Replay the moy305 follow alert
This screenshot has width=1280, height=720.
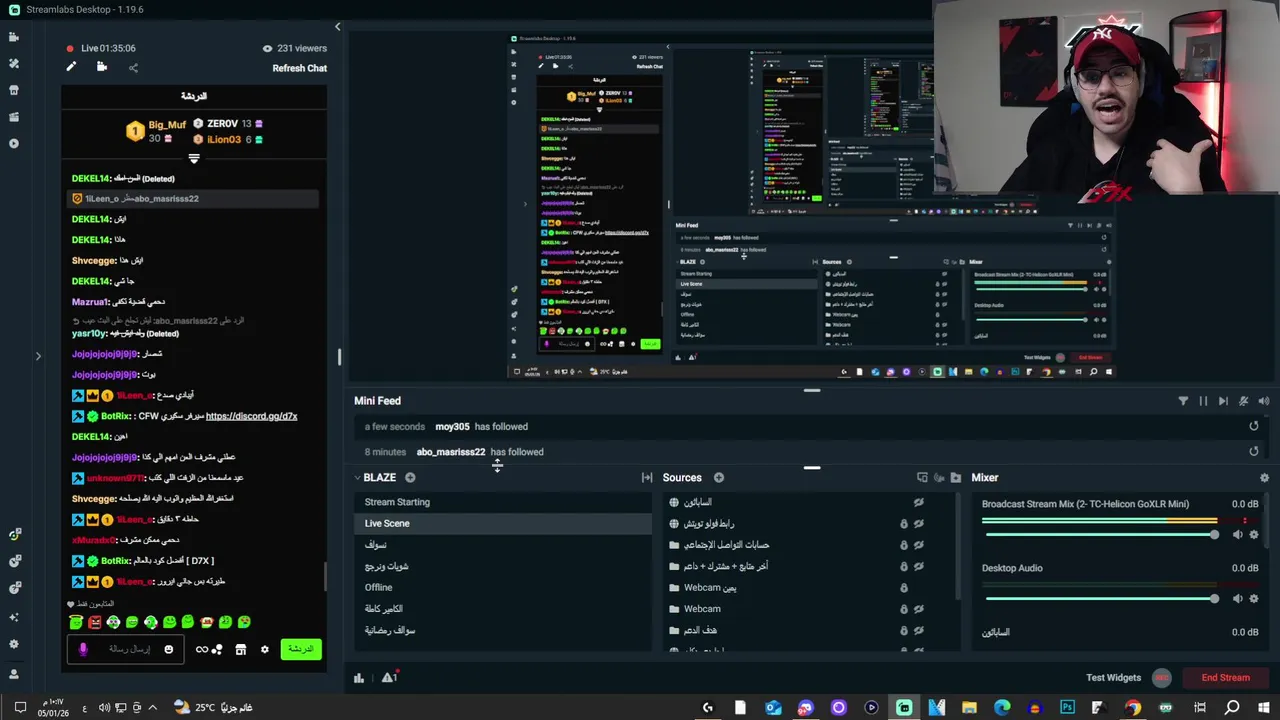[x=1253, y=427]
